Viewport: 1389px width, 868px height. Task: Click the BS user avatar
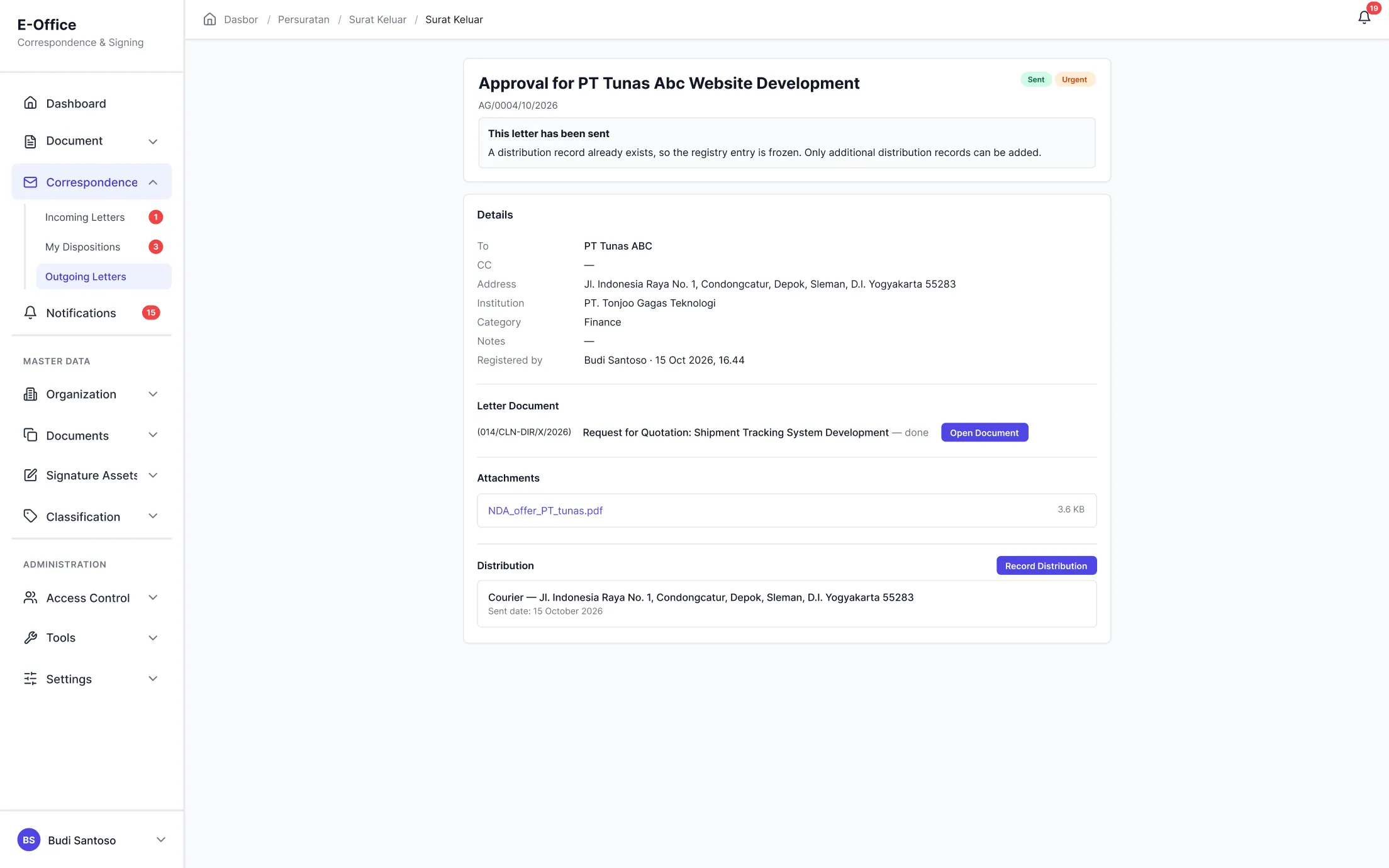pyautogui.click(x=29, y=840)
